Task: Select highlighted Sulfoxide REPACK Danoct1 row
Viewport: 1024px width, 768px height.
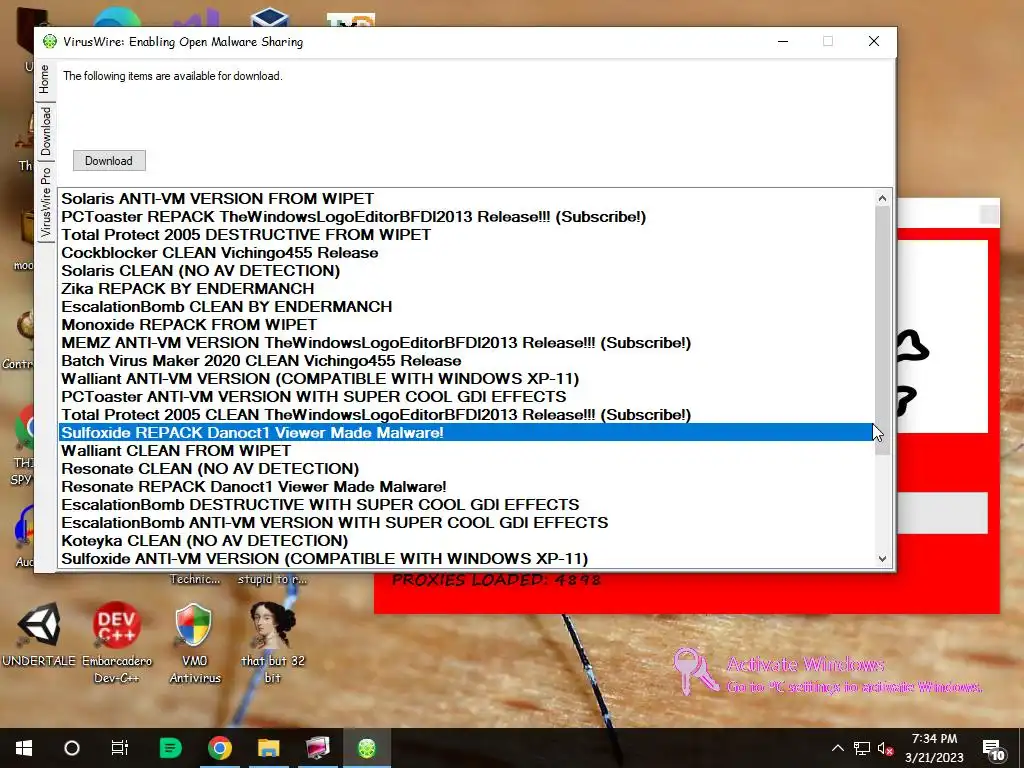Action: (x=466, y=432)
